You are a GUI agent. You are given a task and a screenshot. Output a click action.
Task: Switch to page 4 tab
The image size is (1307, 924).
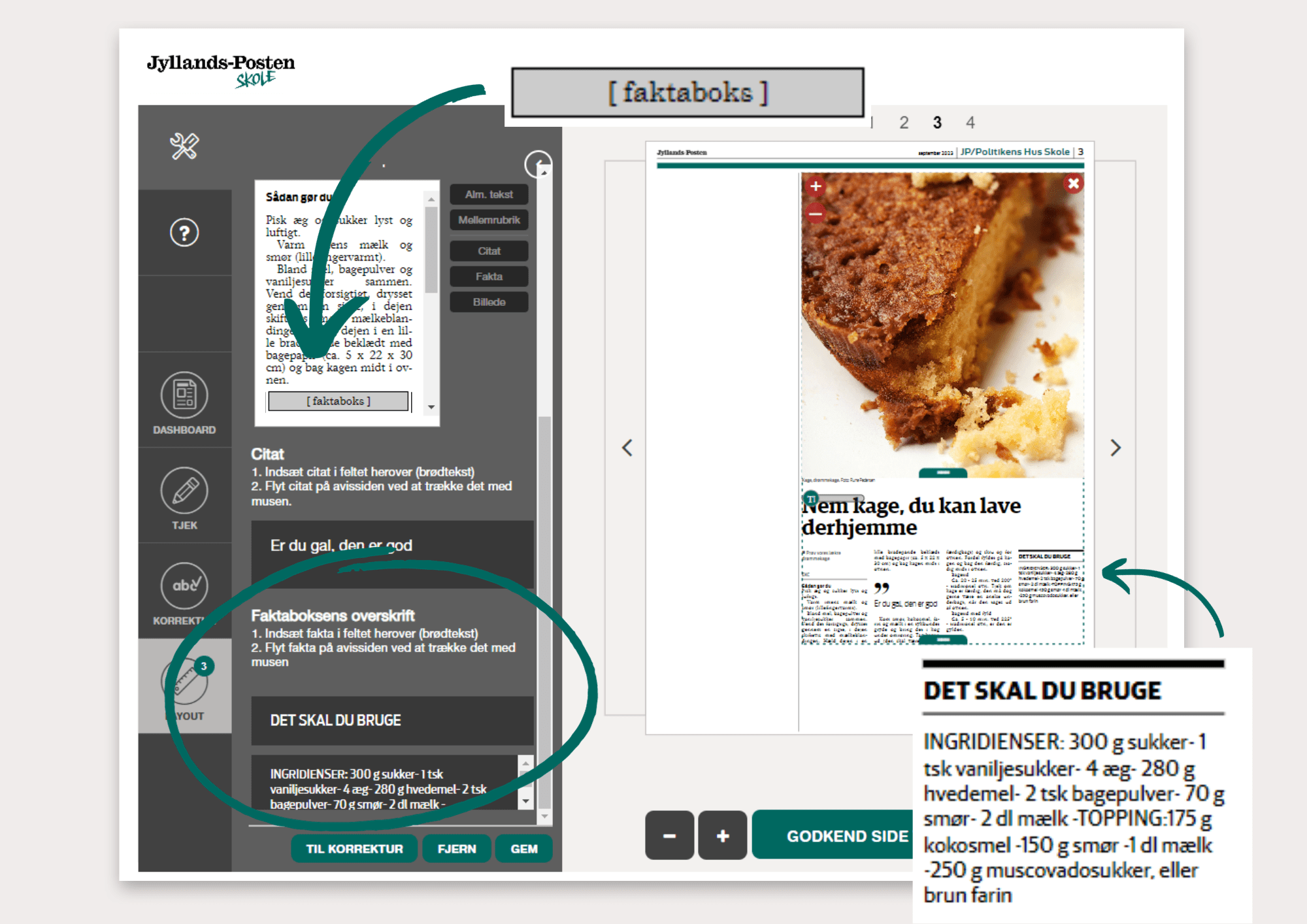pyautogui.click(x=970, y=123)
